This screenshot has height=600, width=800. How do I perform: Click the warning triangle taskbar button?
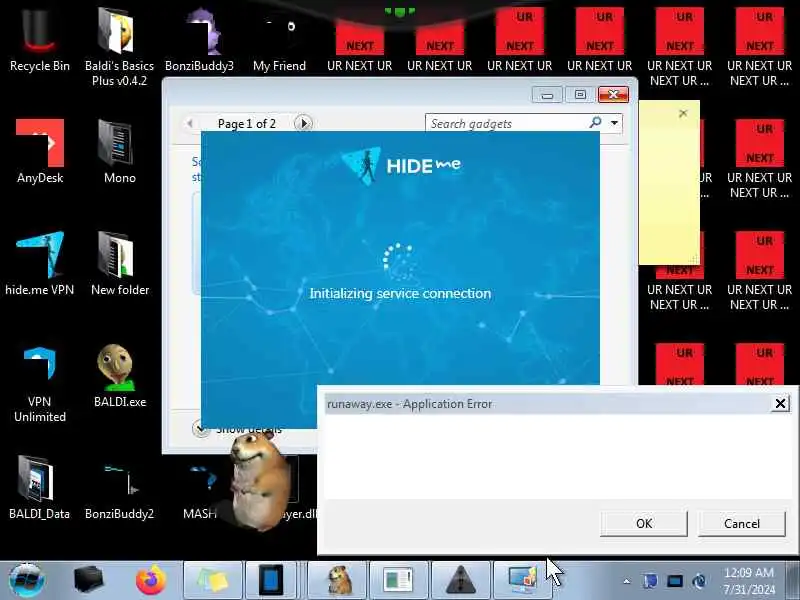[461, 580]
